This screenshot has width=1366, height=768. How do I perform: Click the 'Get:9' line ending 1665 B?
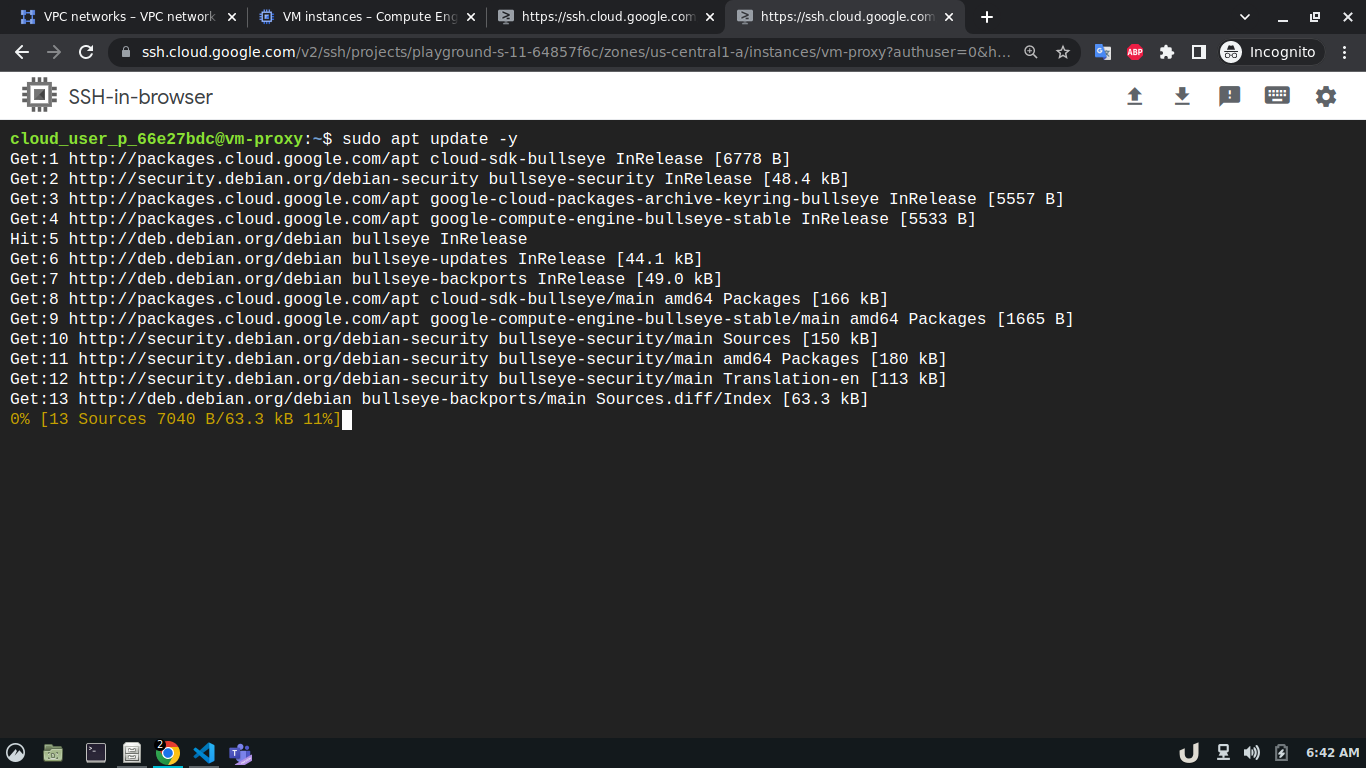click(541, 319)
